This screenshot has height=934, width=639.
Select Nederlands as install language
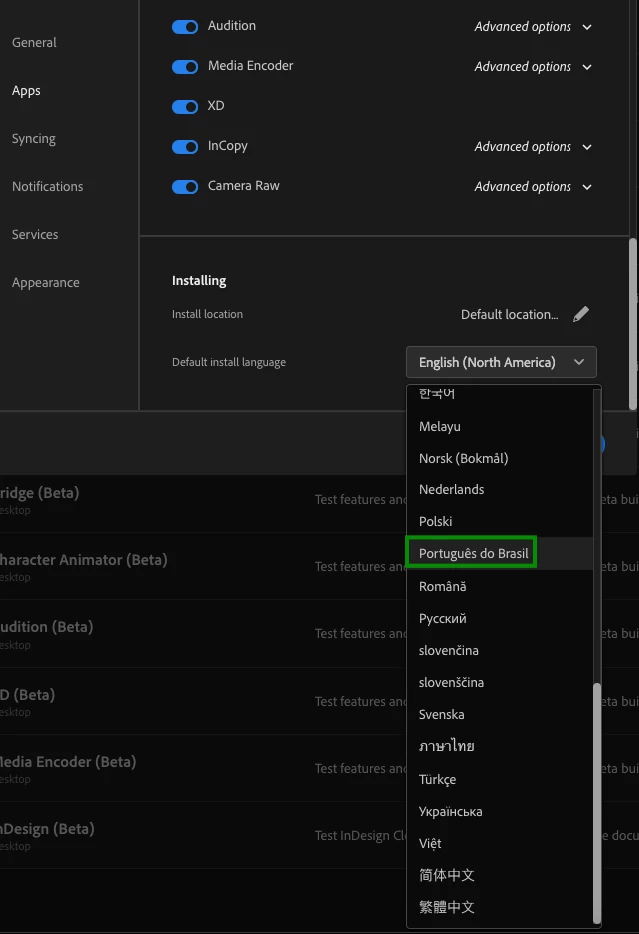[x=500, y=490]
